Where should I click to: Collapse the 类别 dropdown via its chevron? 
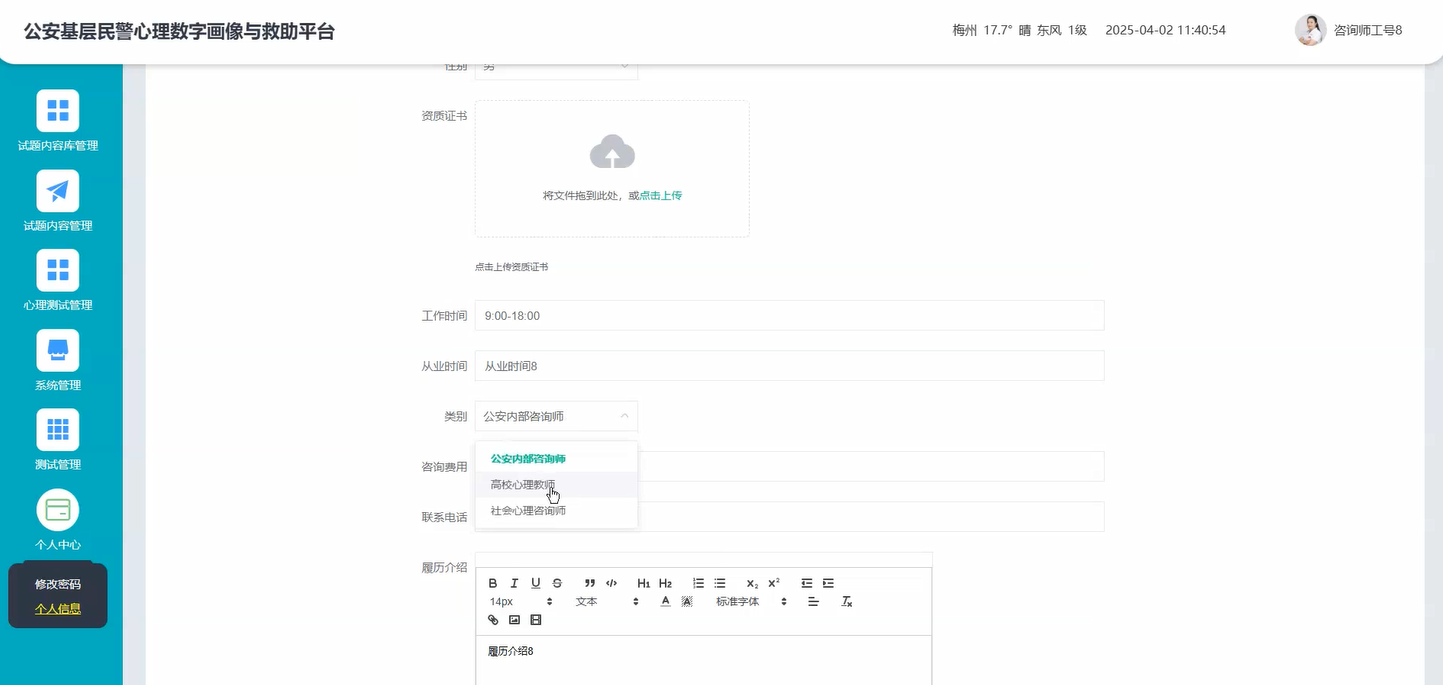624,415
